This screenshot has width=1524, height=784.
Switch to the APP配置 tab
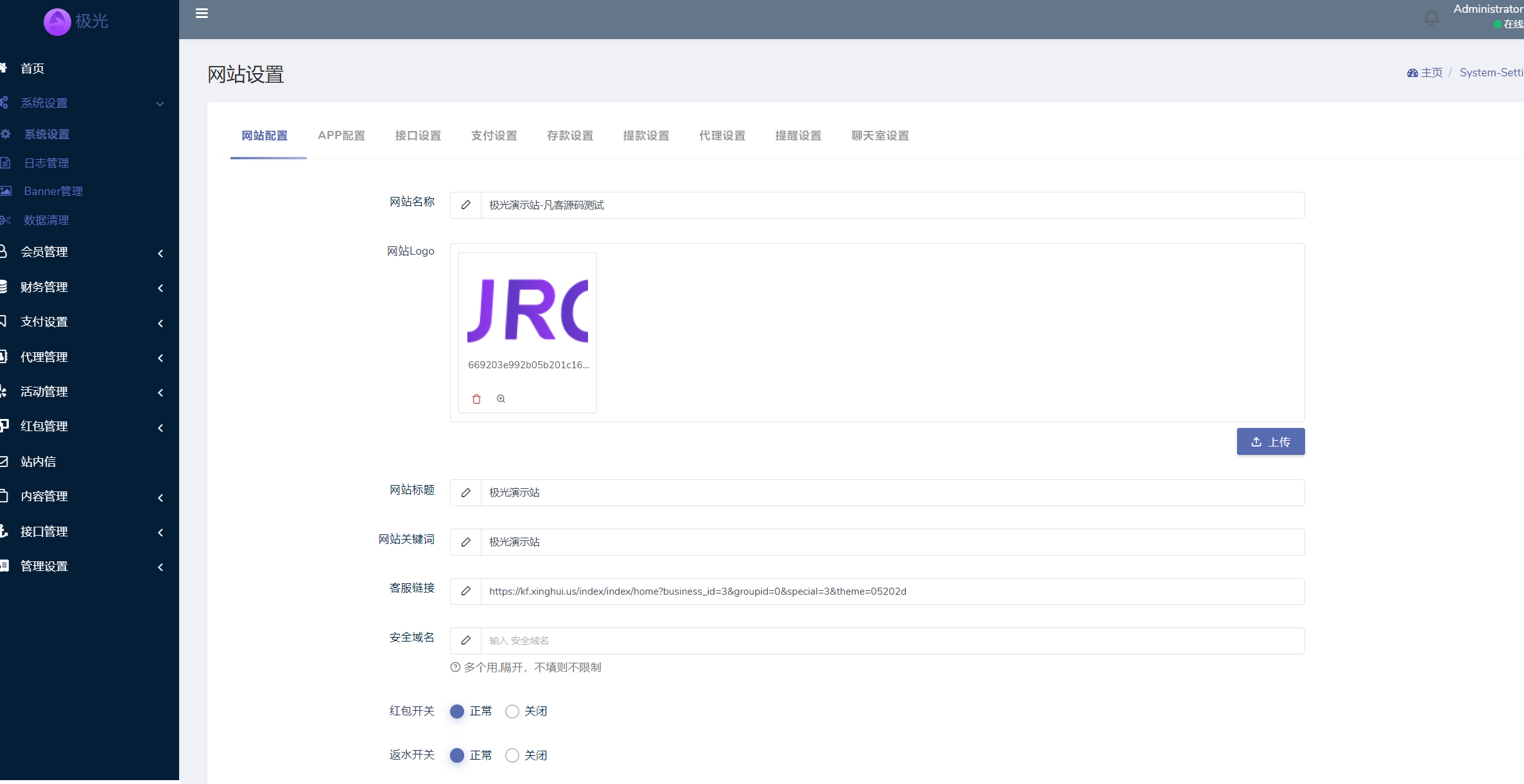pyautogui.click(x=341, y=135)
